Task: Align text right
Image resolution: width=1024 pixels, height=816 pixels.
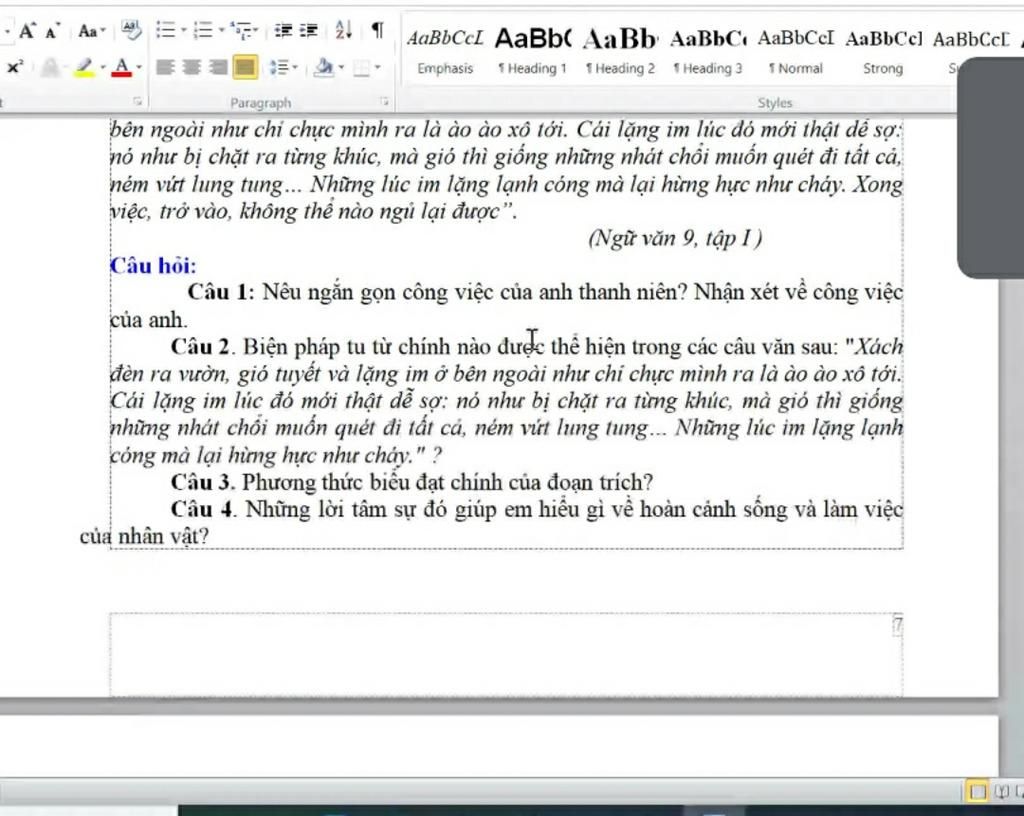Action: click(218, 67)
